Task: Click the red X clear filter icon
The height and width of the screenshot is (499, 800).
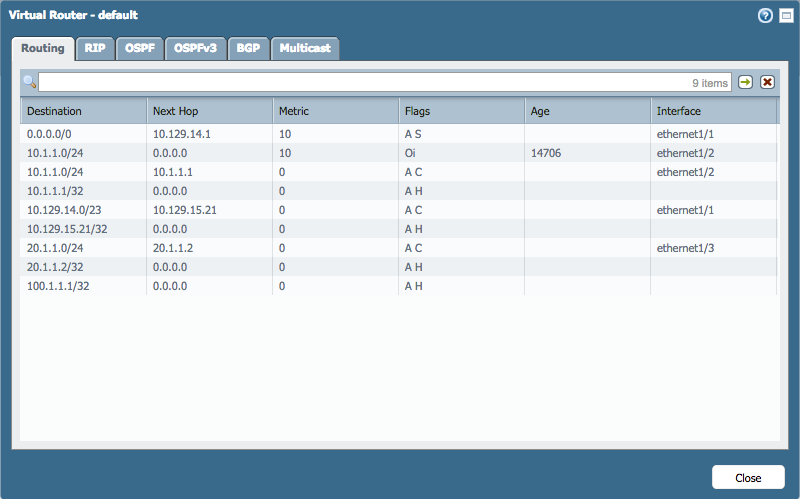Action: click(767, 82)
